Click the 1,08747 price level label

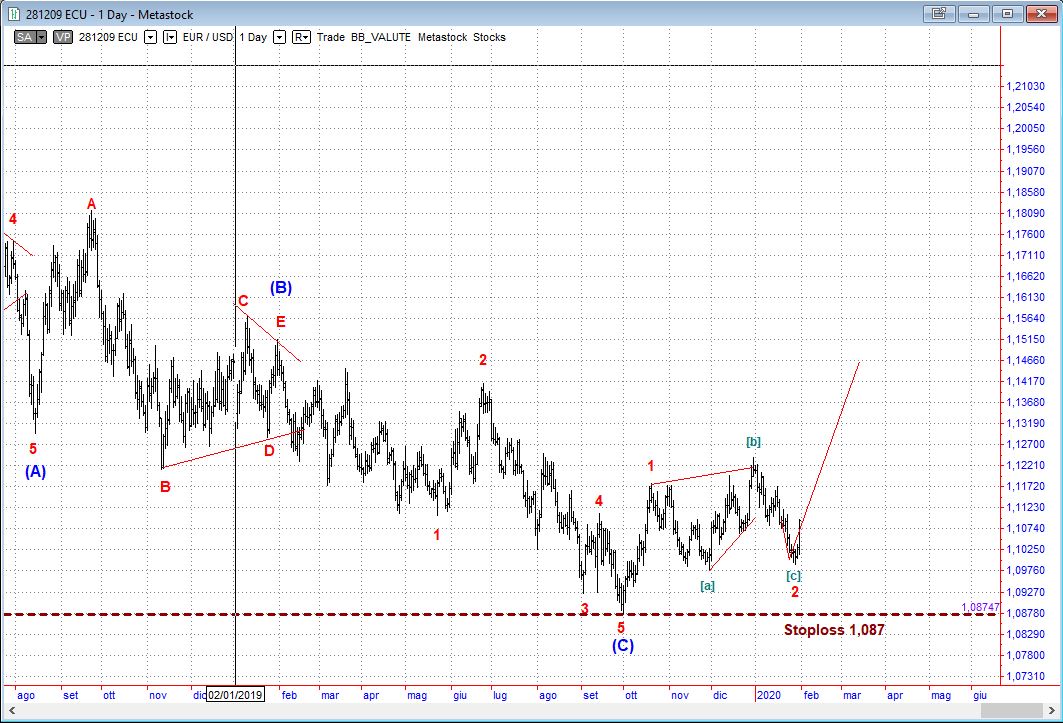click(980, 607)
